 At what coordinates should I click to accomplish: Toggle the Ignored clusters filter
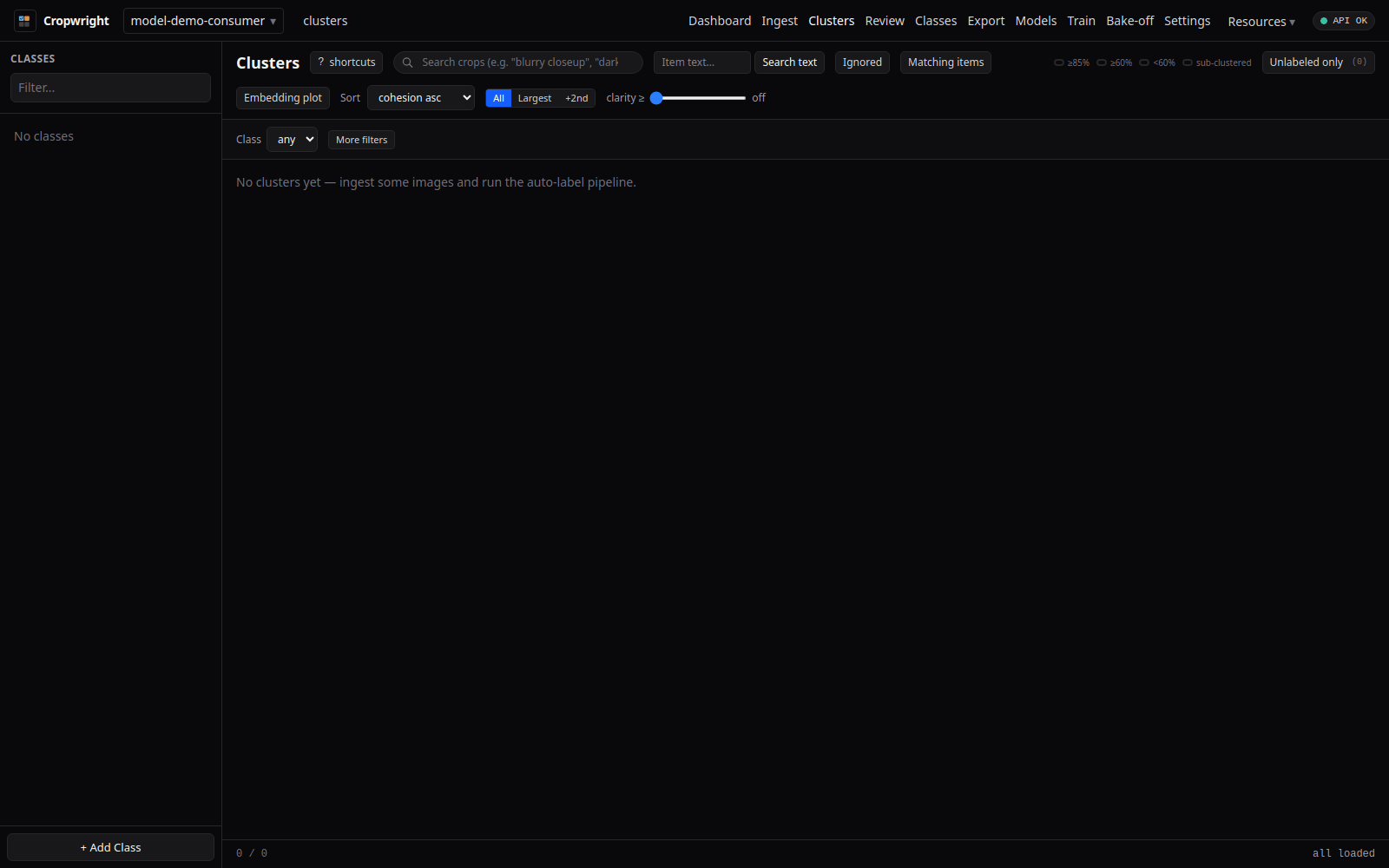(862, 62)
